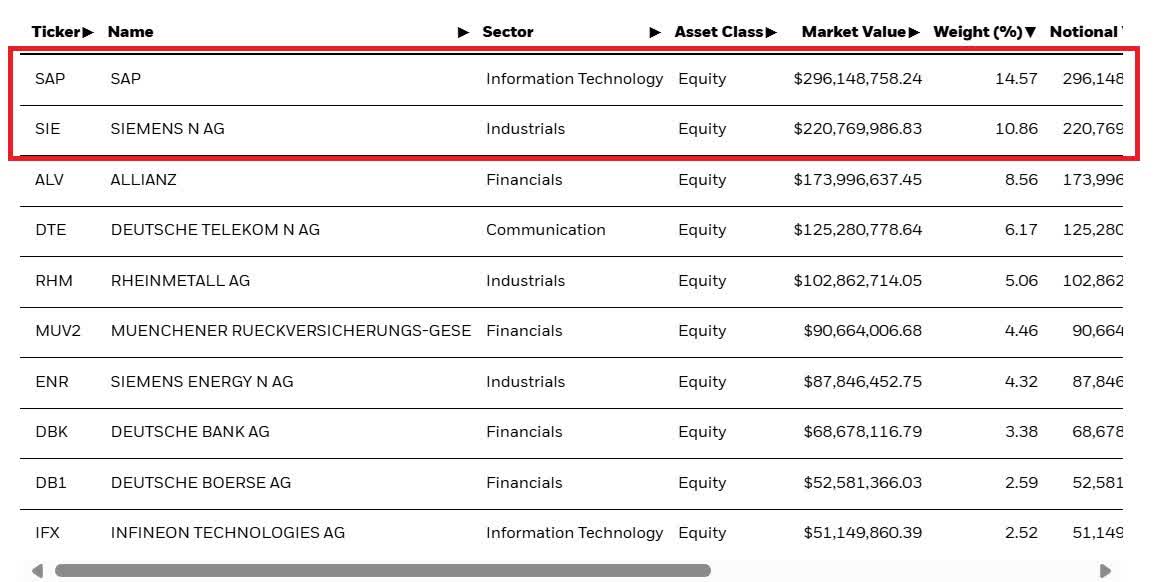Sort by Market Value arrow

click(914, 32)
